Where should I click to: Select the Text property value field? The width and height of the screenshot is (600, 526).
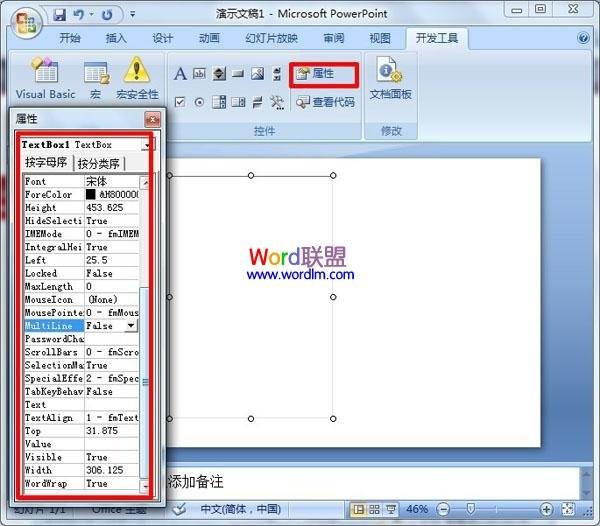112,404
